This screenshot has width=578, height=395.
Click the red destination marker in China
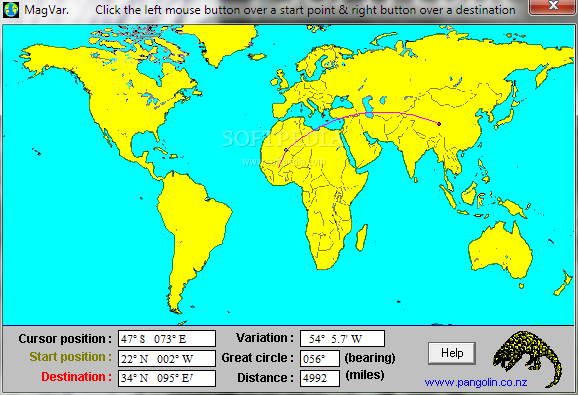pyautogui.click(x=439, y=124)
